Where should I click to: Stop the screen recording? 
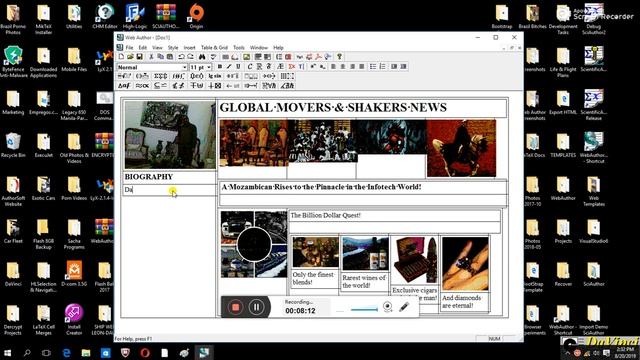tap(236, 307)
